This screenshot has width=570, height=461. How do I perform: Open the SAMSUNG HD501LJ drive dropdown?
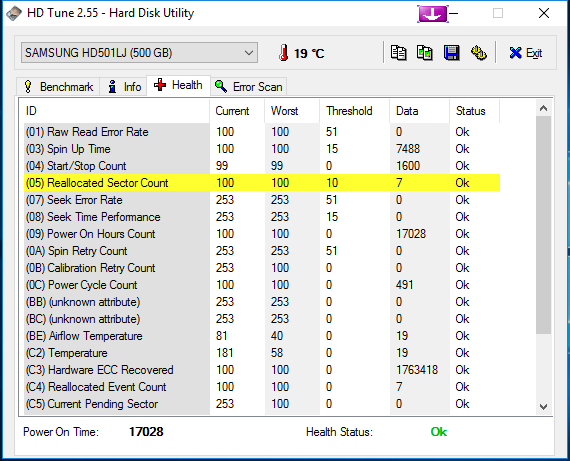tap(139, 53)
